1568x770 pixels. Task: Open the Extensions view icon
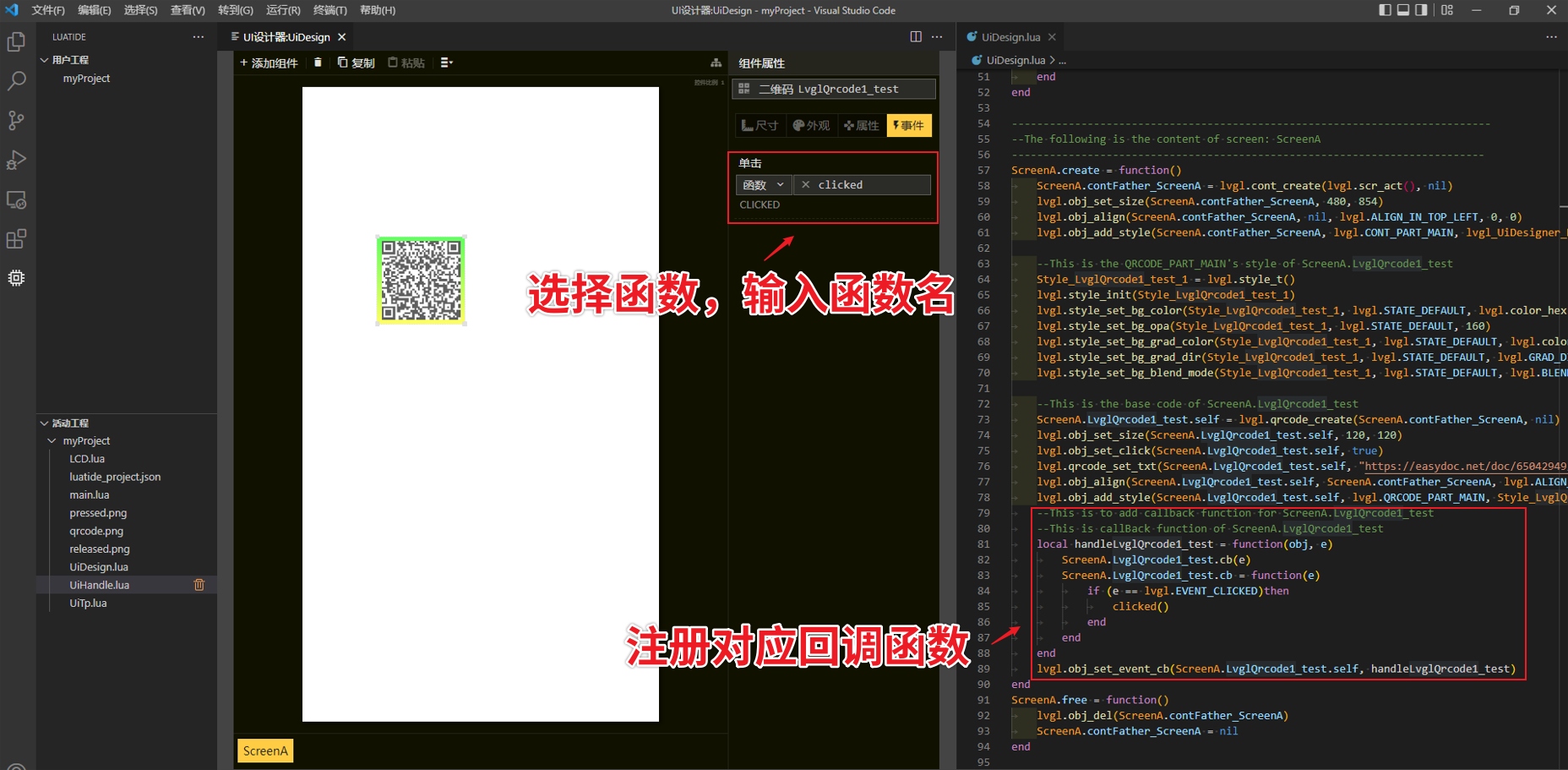pyautogui.click(x=16, y=238)
